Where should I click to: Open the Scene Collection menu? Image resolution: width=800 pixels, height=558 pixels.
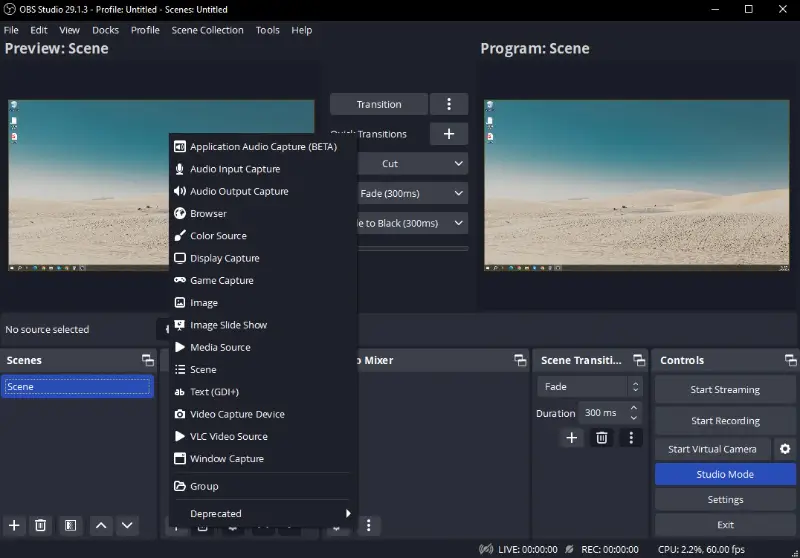pyautogui.click(x=207, y=30)
